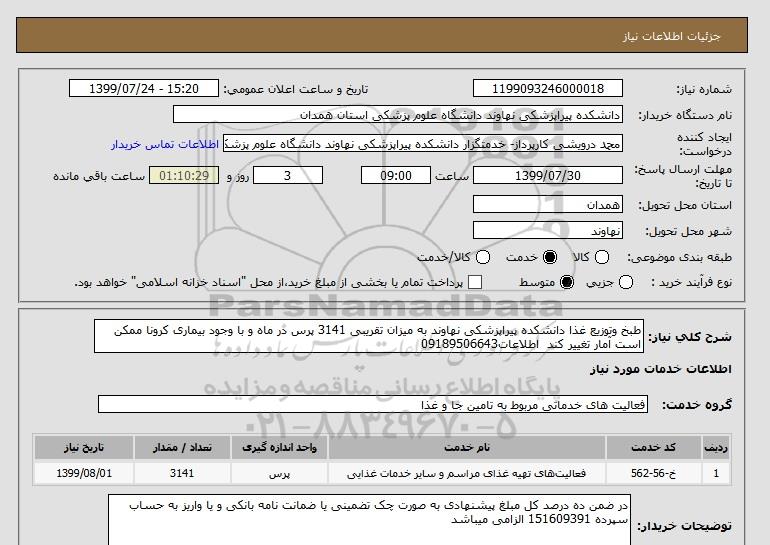Select the خدمت radio button

(550, 257)
